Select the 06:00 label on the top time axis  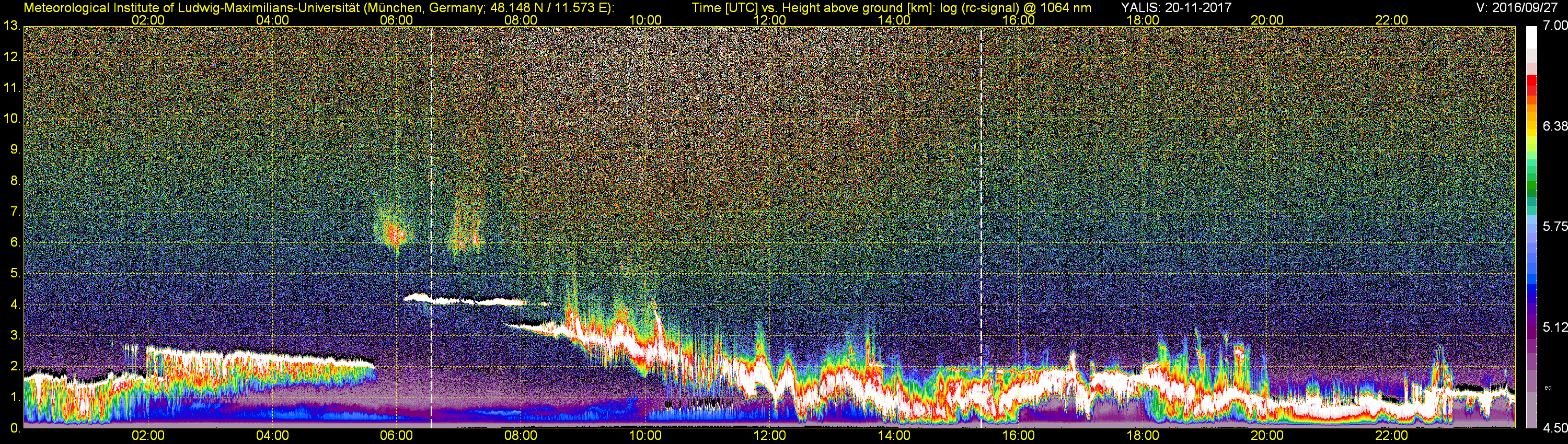pos(396,20)
